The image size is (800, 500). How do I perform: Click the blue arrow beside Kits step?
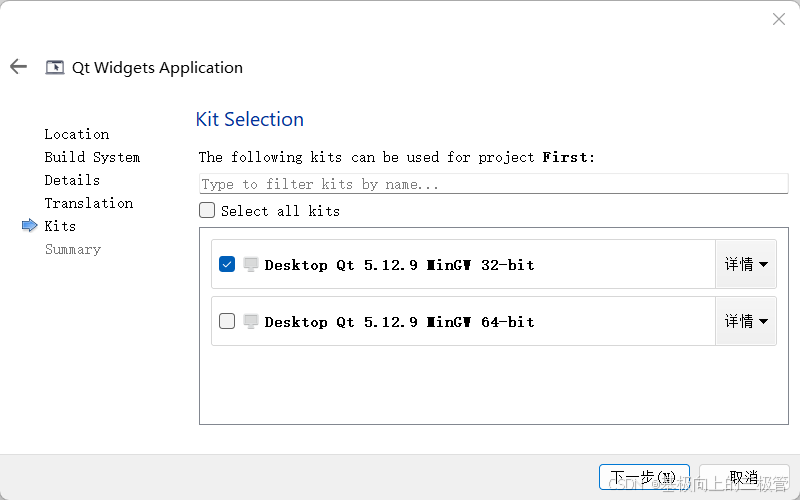point(30,225)
